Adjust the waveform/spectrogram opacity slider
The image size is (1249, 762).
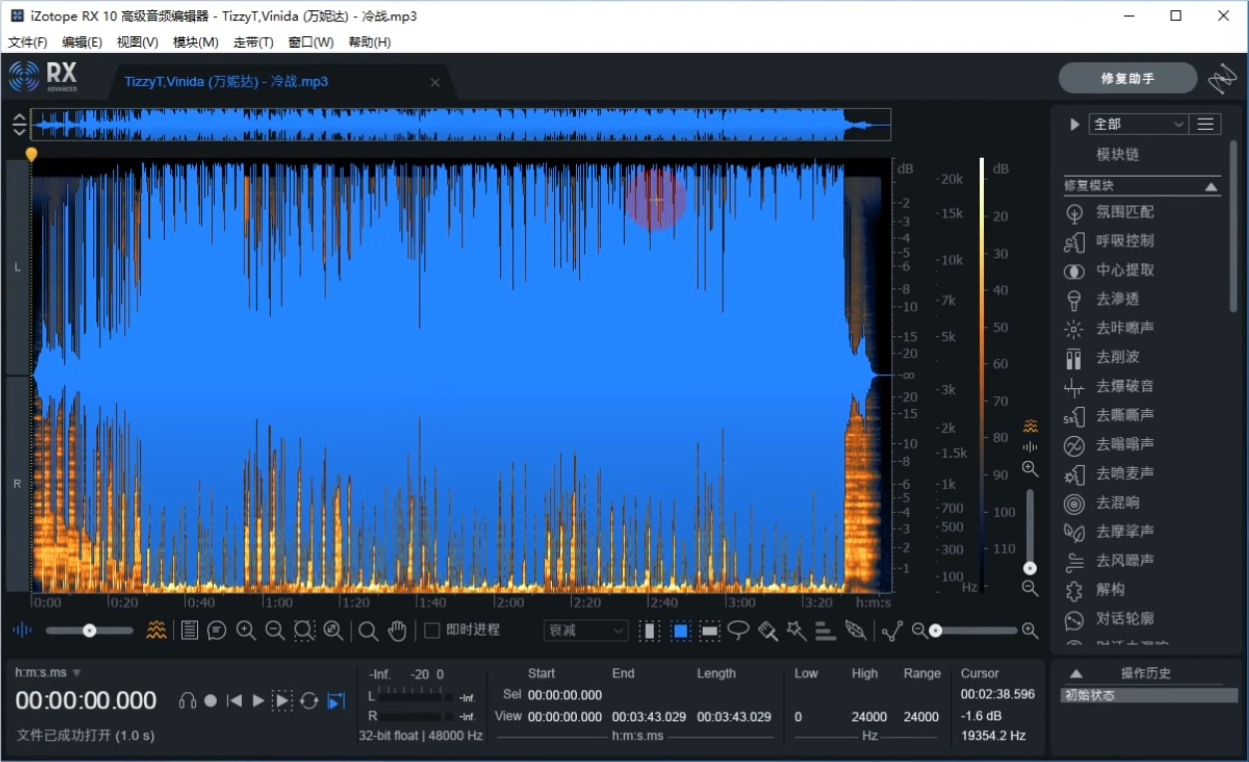click(x=89, y=630)
